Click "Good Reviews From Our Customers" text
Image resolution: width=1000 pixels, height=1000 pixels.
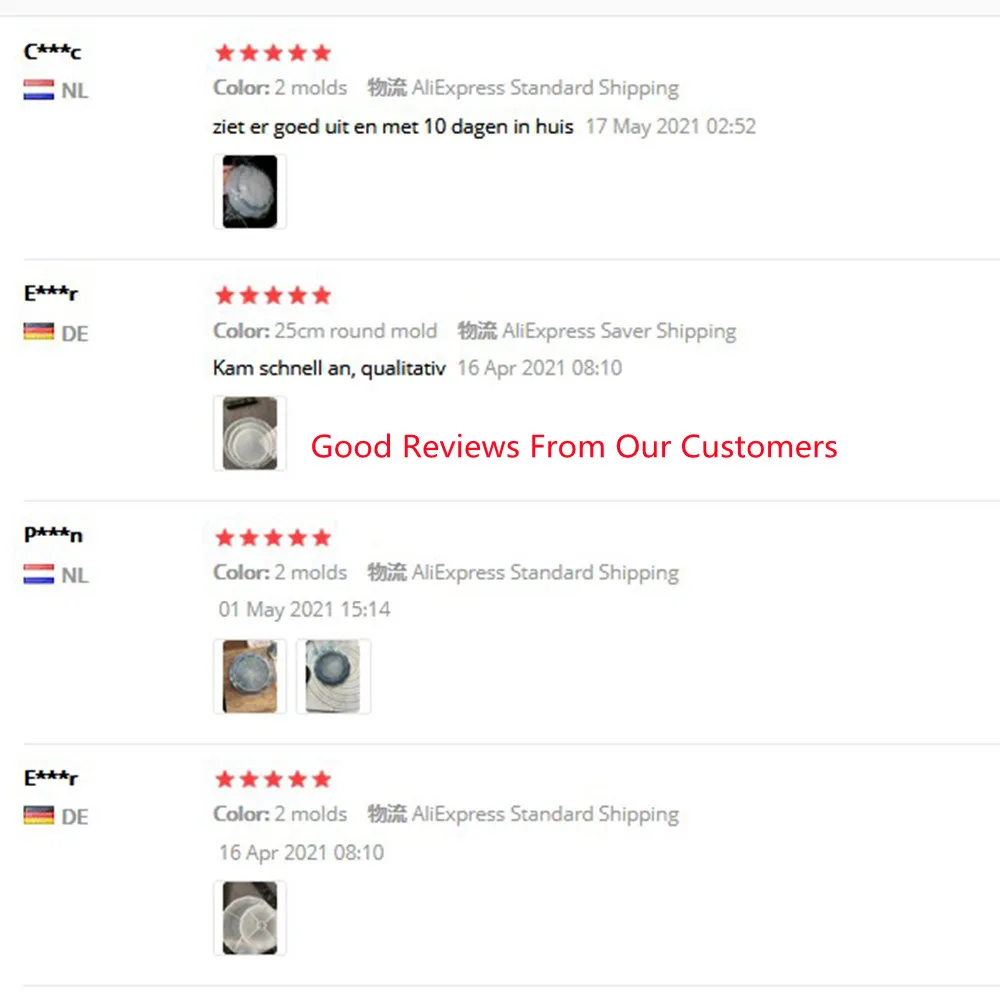[574, 446]
